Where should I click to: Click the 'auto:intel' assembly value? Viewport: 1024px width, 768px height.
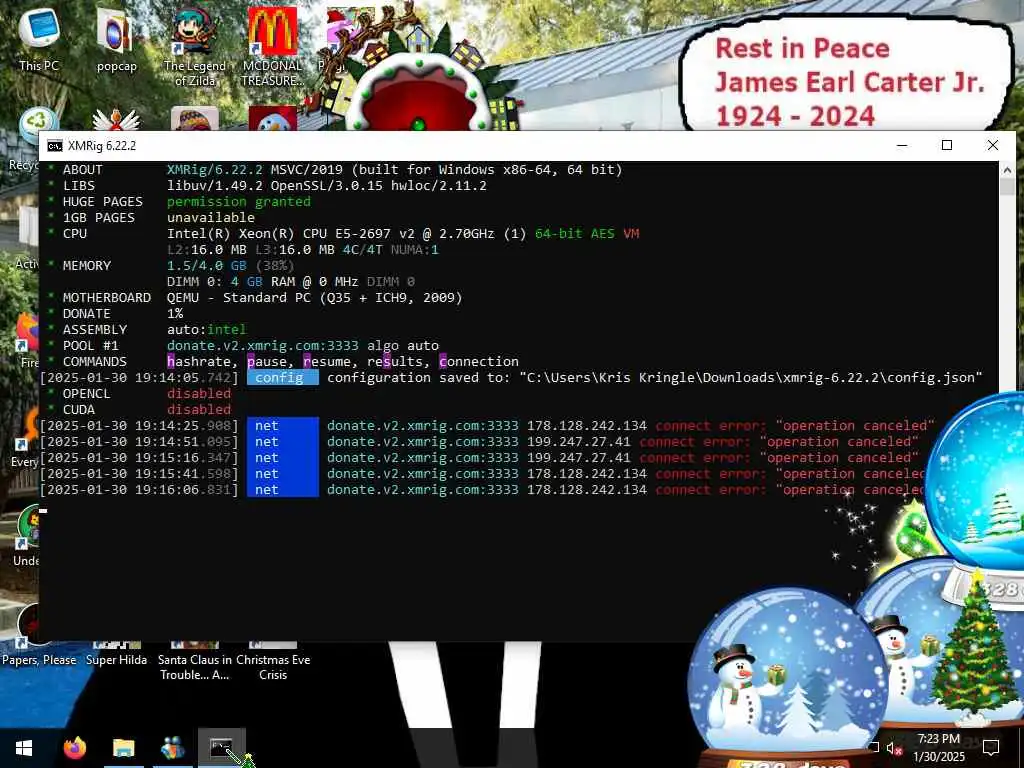click(207, 330)
